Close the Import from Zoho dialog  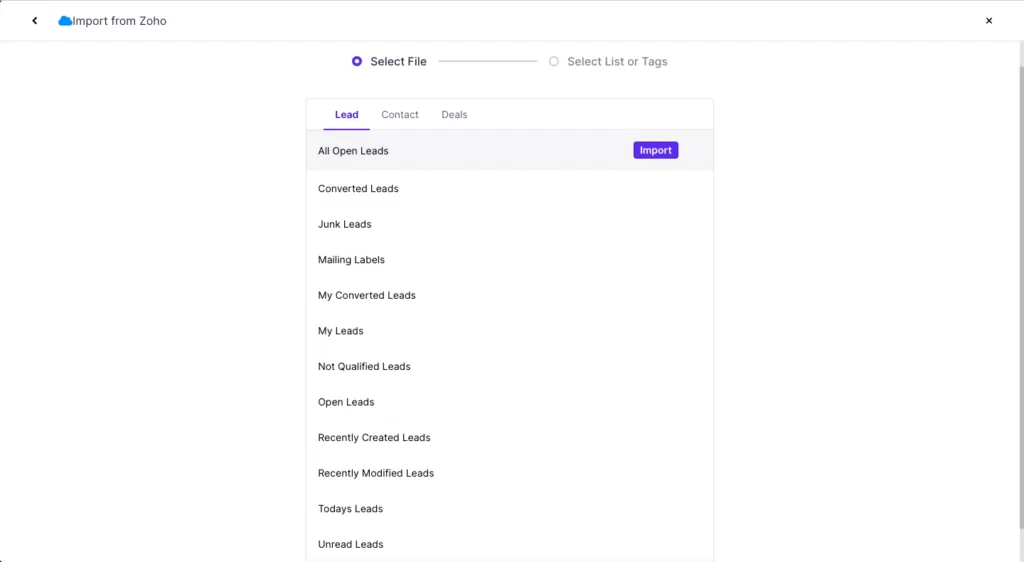pos(989,21)
